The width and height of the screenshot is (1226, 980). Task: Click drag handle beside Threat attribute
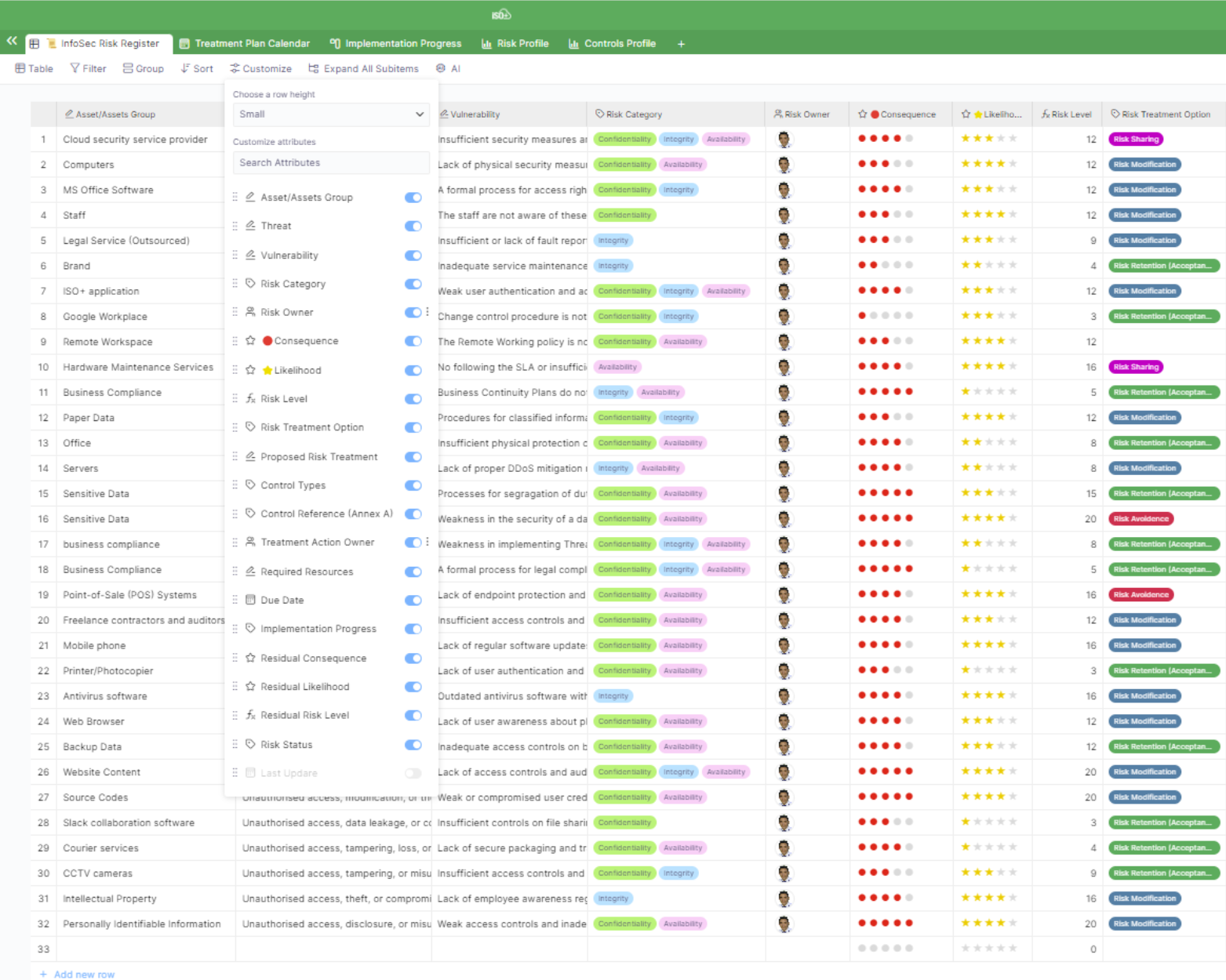(x=235, y=226)
